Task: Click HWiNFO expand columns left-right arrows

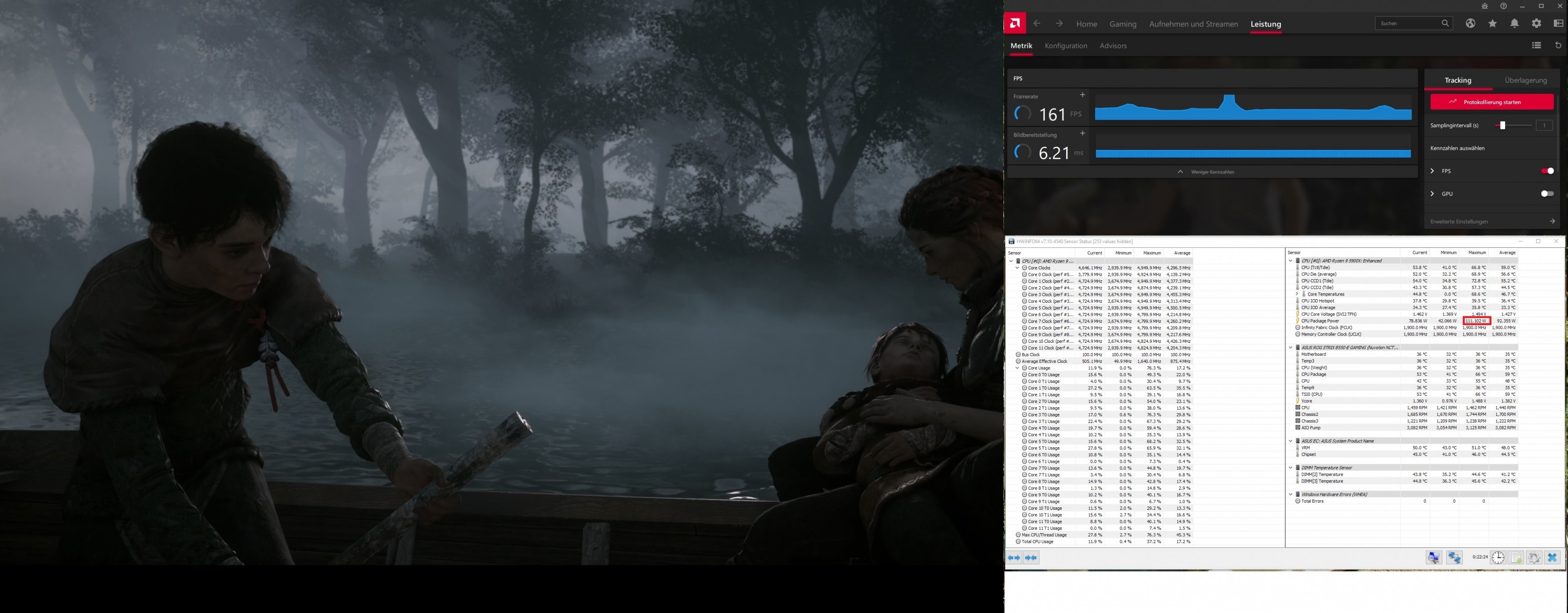Action: tap(1014, 557)
